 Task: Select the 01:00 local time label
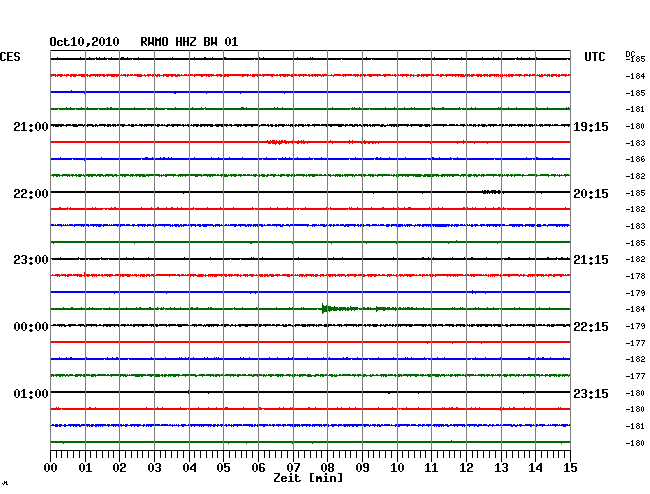point(31,393)
